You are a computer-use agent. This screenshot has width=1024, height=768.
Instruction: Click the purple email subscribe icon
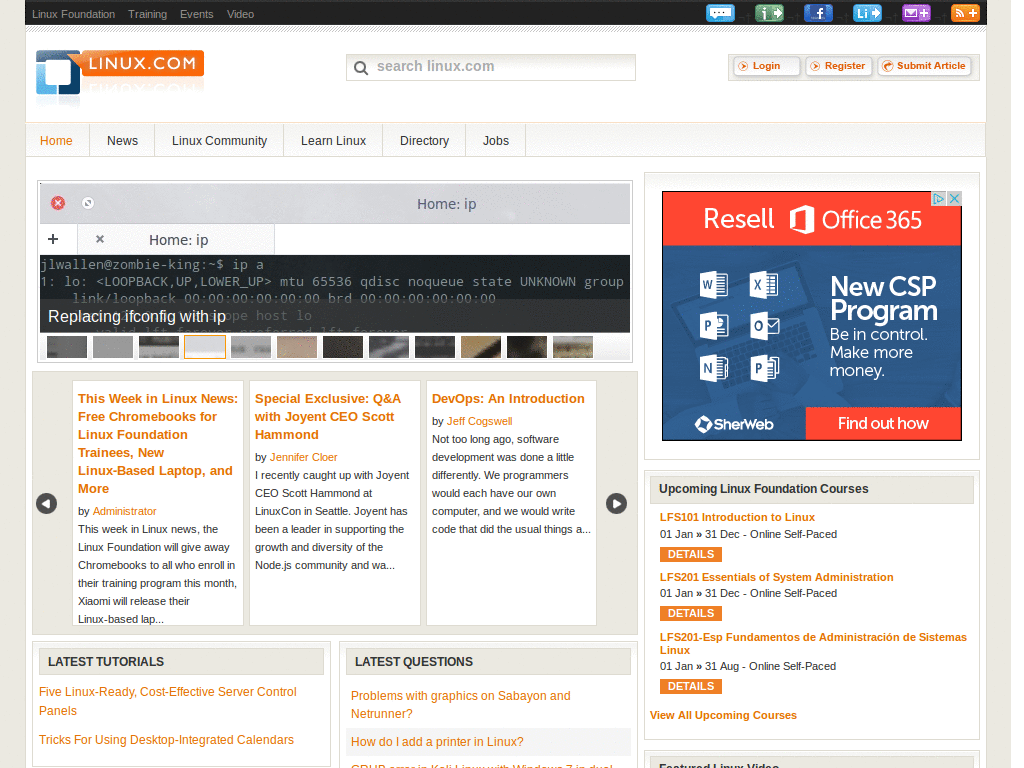tap(916, 13)
